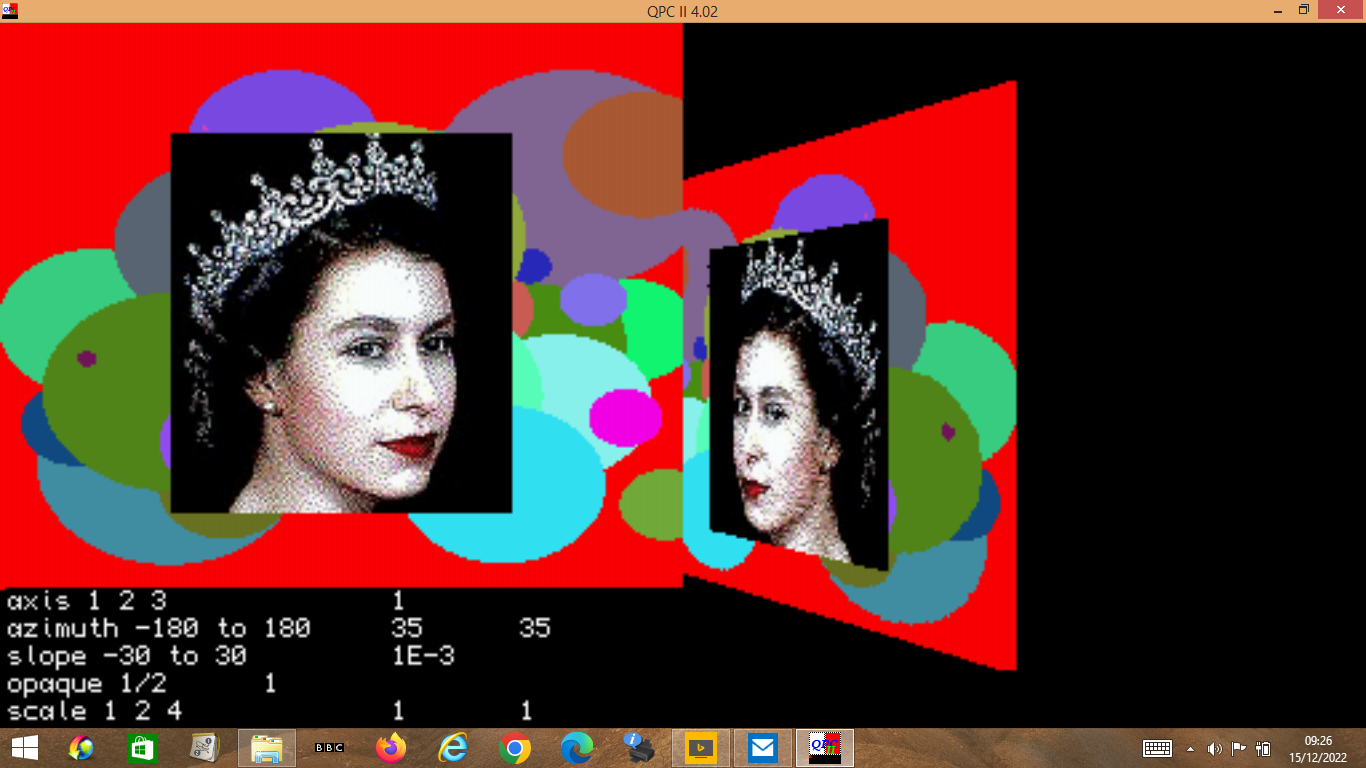Image resolution: width=1366 pixels, height=768 pixels.
Task: Click the large flat portrait image
Action: (x=341, y=323)
